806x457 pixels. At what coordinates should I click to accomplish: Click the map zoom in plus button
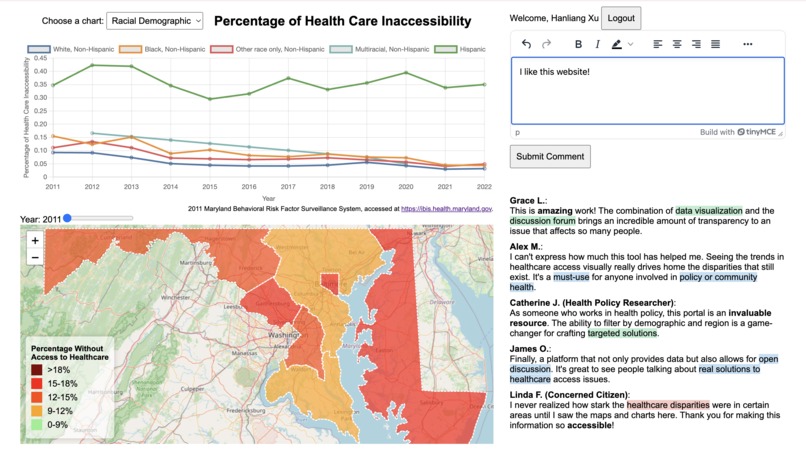click(35, 240)
